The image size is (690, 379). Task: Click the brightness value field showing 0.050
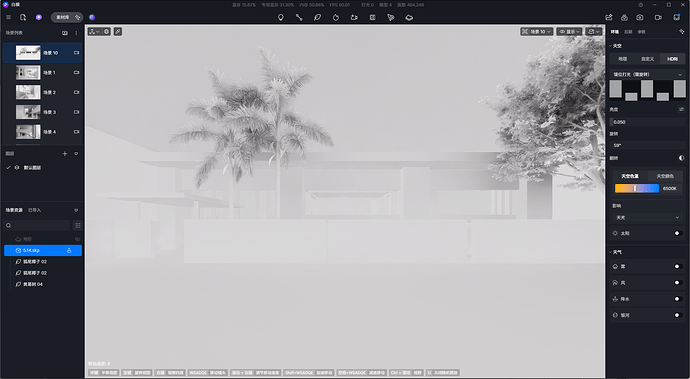(647, 122)
